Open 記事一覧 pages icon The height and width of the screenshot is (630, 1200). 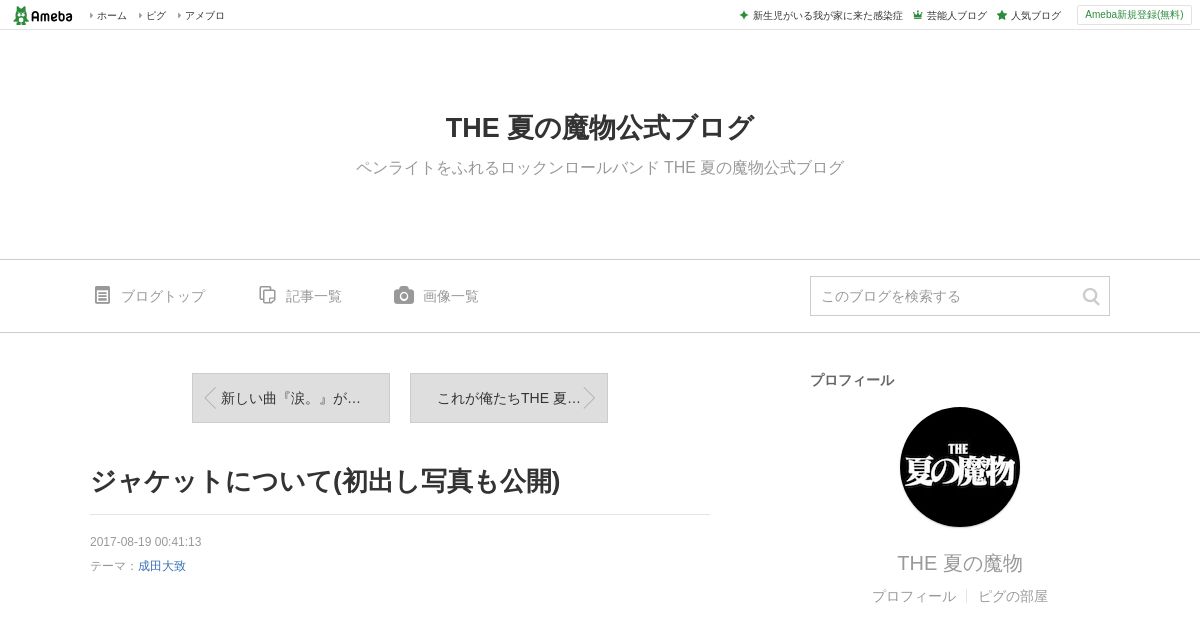pyautogui.click(x=267, y=295)
